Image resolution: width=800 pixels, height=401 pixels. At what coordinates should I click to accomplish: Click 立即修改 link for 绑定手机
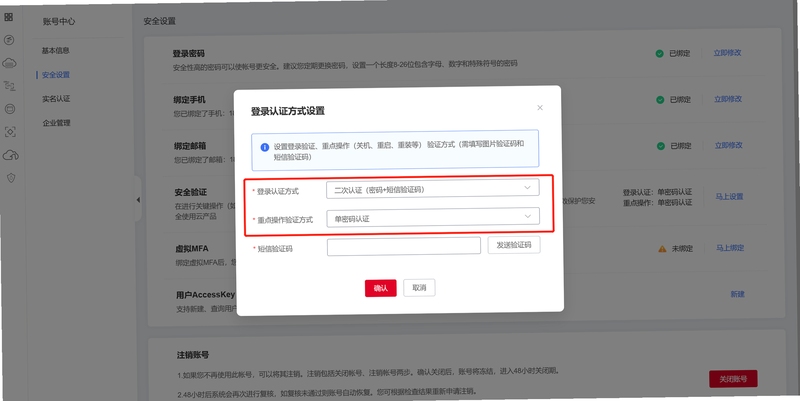click(728, 99)
